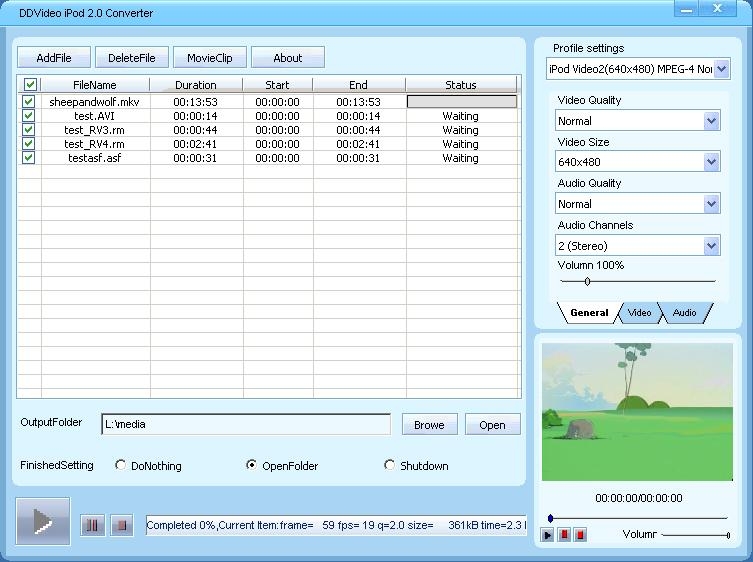The height and width of the screenshot is (562, 753).
Task: Switch to the Audio settings tab
Action: tap(684, 313)
